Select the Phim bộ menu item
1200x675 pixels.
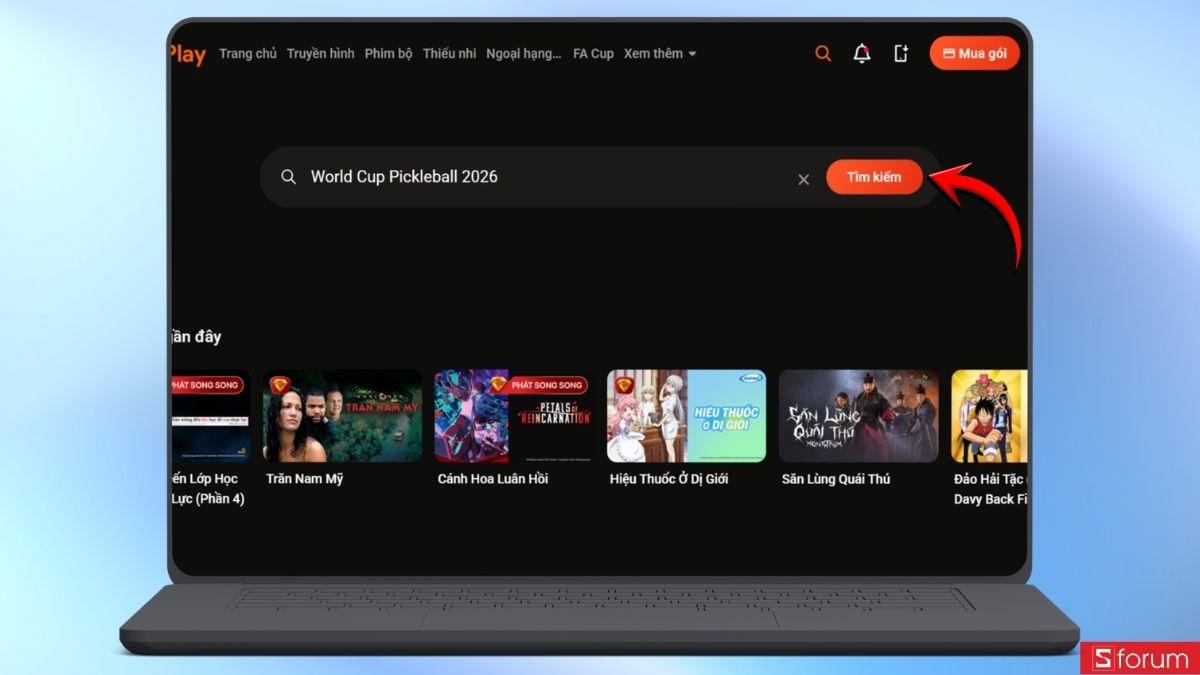point(388,54)
